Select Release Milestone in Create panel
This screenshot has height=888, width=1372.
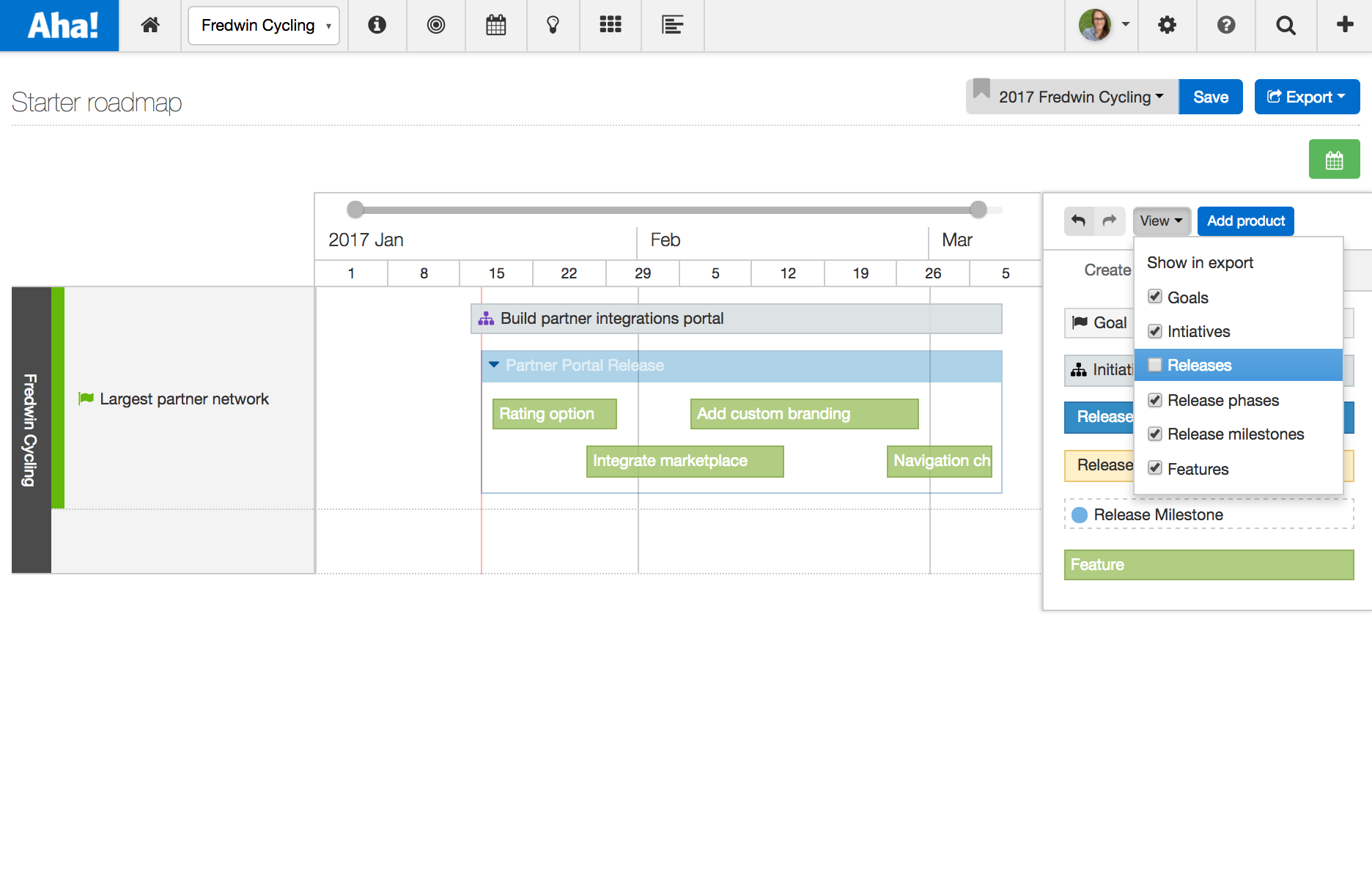click(x=1209, y=515)
